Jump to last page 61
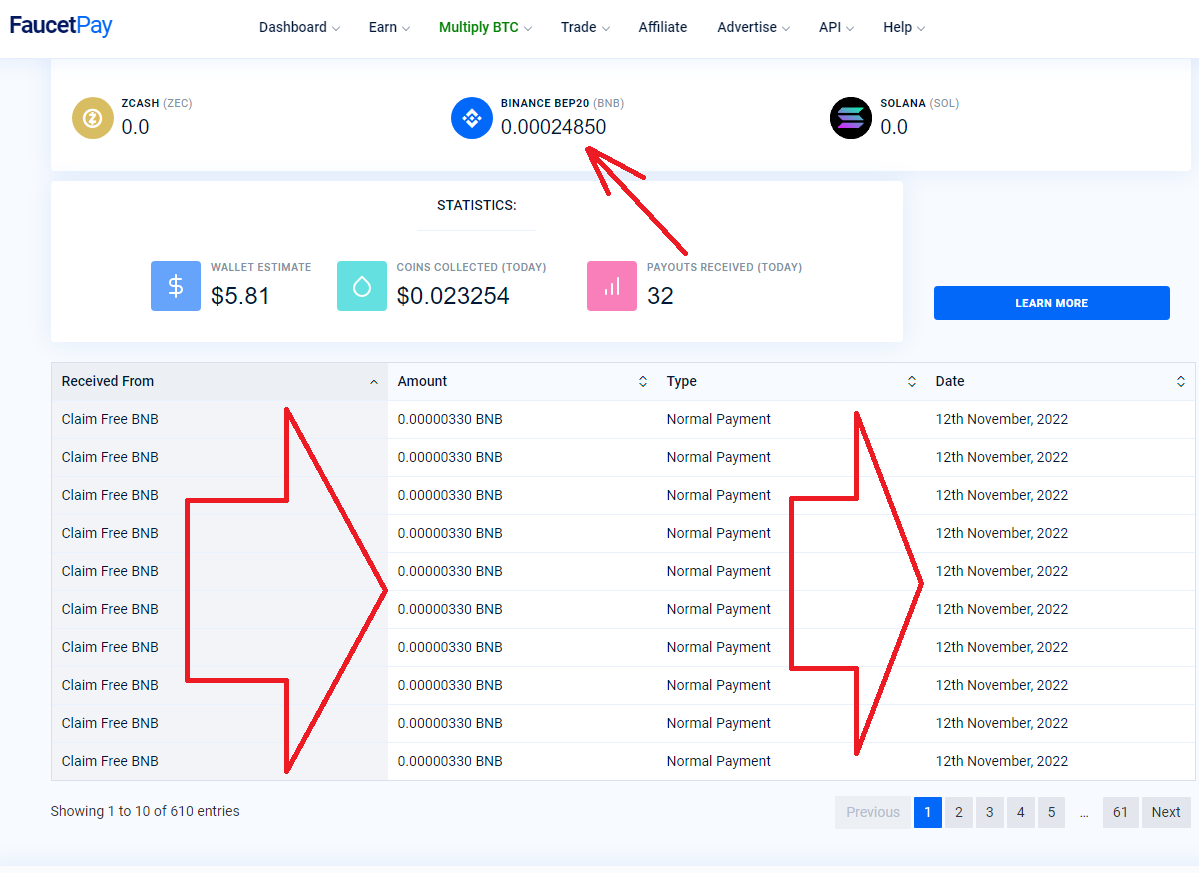 tap(1120, 813)
